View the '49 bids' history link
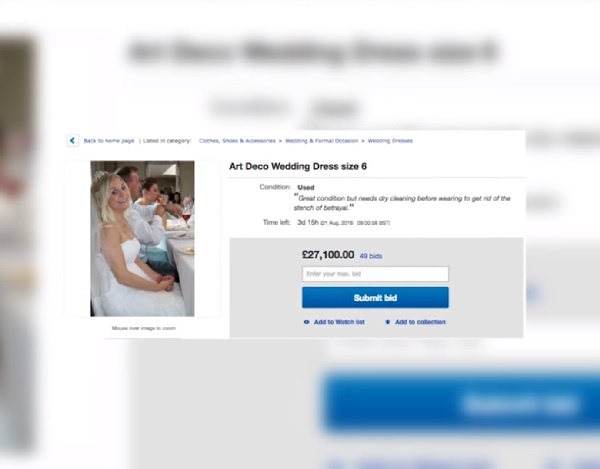The image size is (600, 469). [x=371, y=256]
